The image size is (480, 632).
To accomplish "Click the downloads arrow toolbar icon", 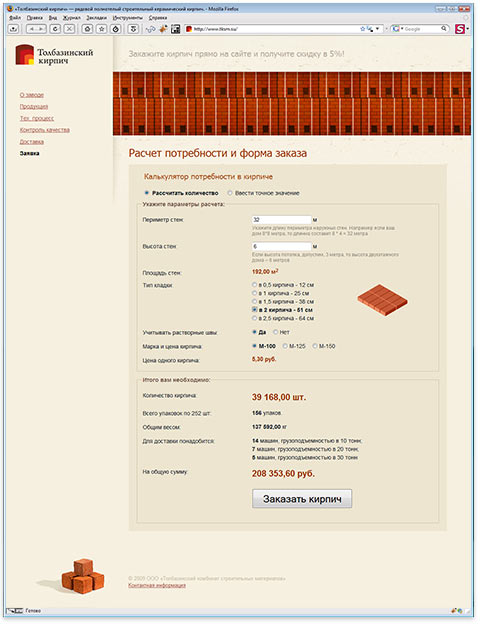I will pyautogui.click(x=134, y=29).
